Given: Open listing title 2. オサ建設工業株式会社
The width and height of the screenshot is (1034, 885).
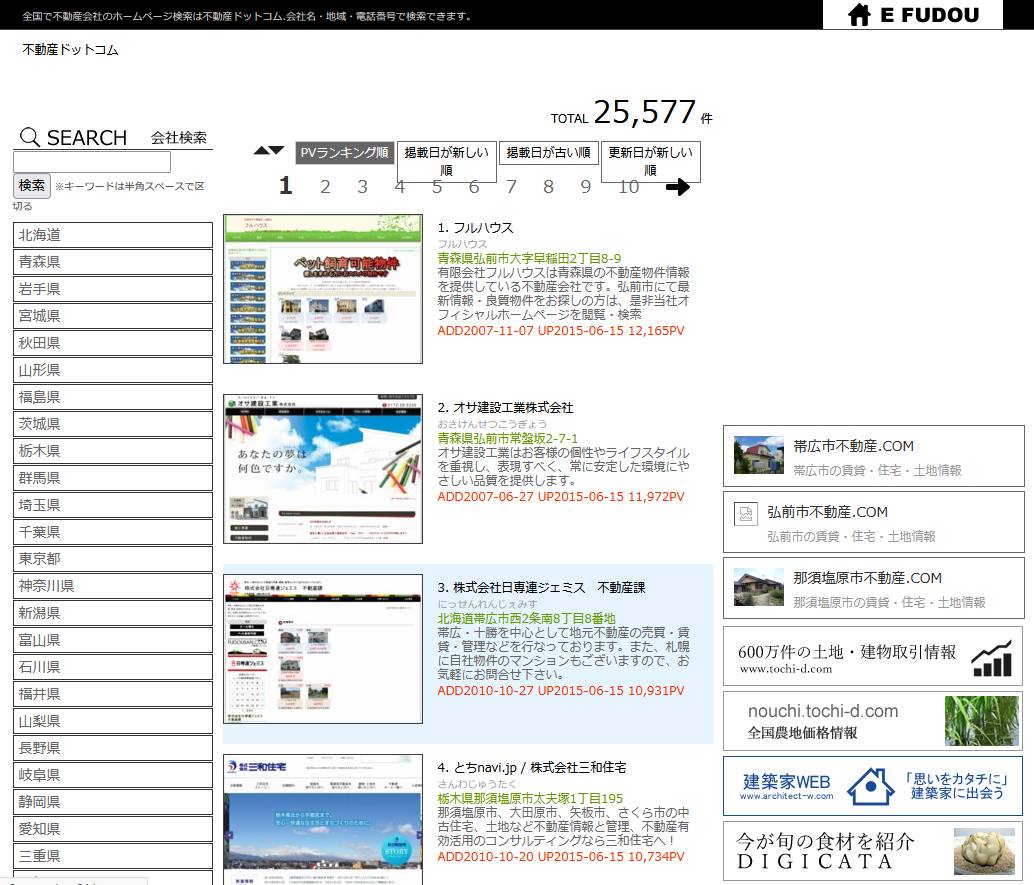Looking at the screenshot, I should (x=505, y=408).
